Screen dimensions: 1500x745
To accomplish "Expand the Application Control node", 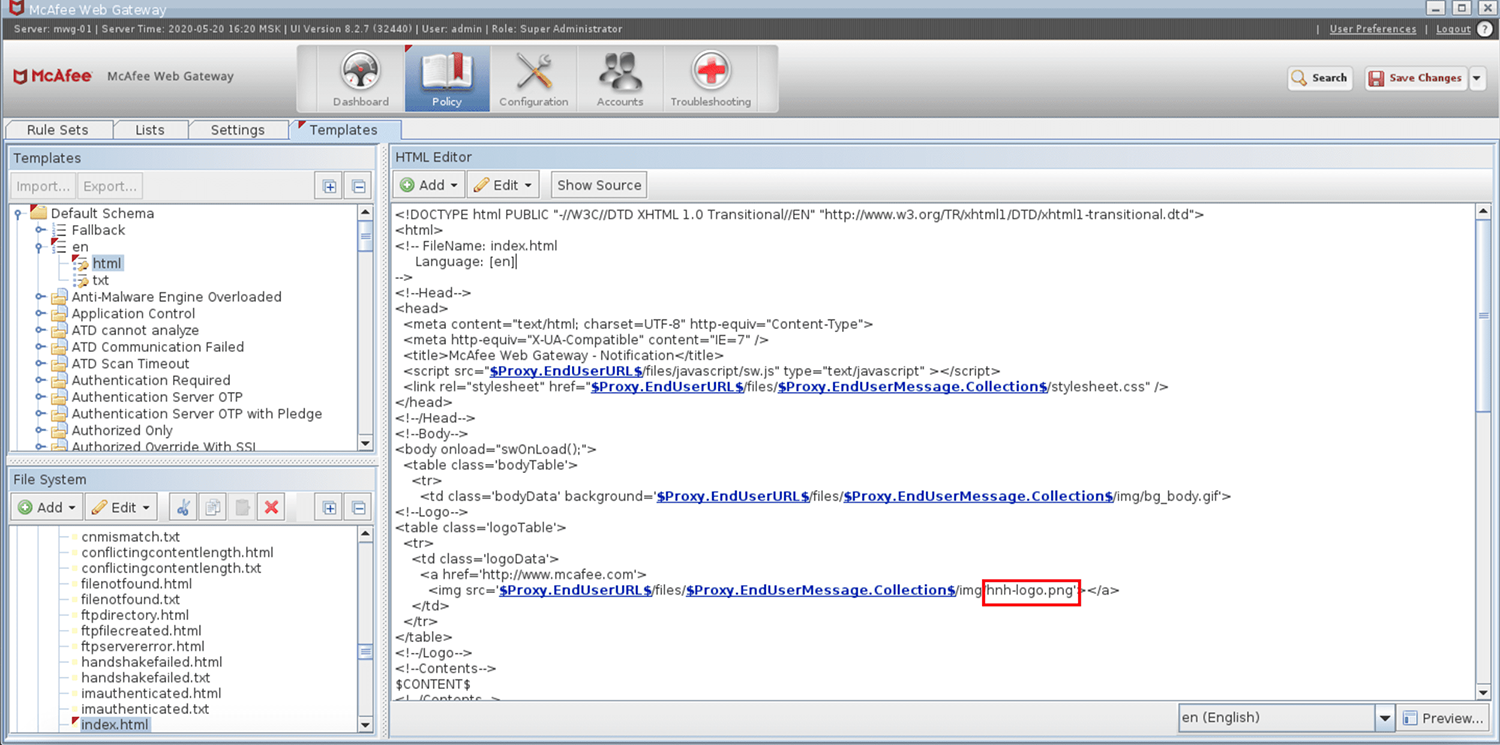I will point(41,314).
